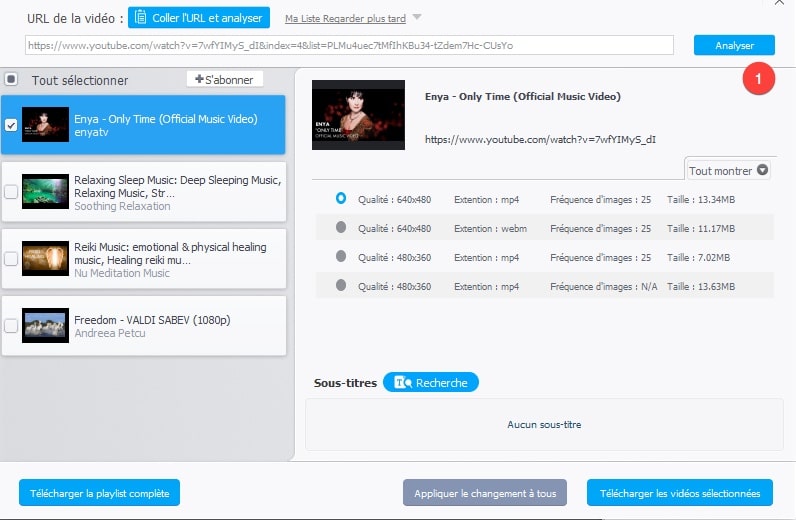Click the enyatv channel name

[x=91, y=132]
